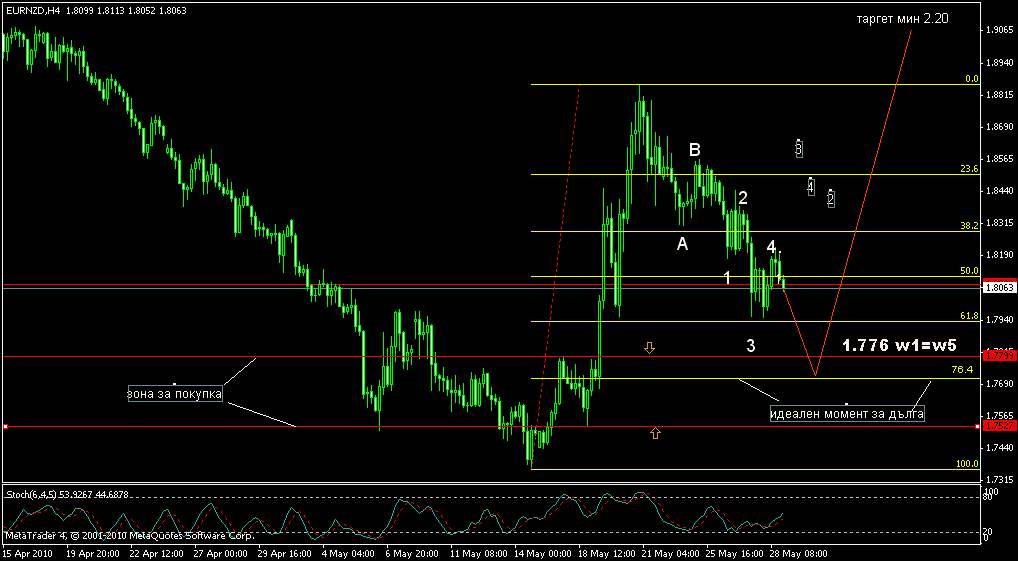Click the 1.7690 price axis value
Image resolution: width=1018 pixels, height=561 pixels.
pyautogui.click(x=1000, y=384)
